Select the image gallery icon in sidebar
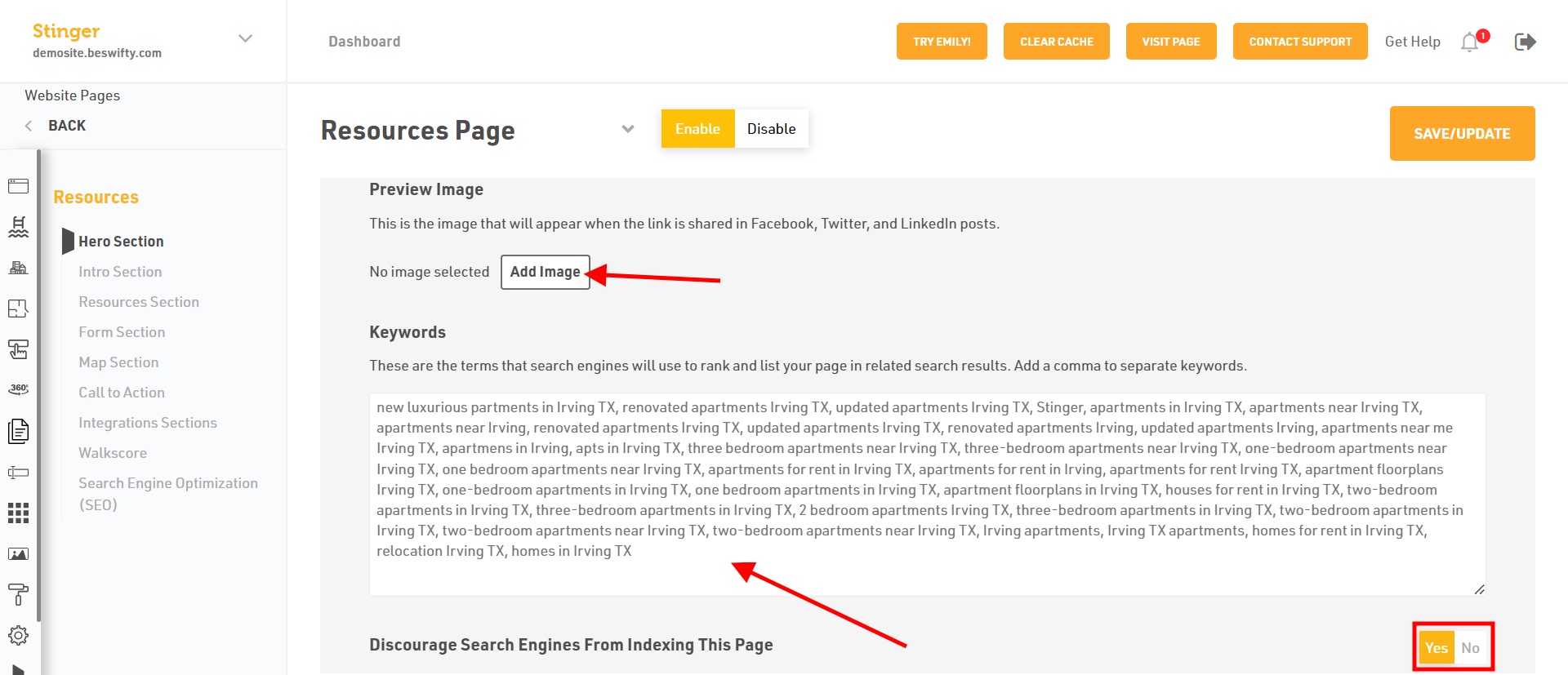1568x675 pixels. [18, 554]
